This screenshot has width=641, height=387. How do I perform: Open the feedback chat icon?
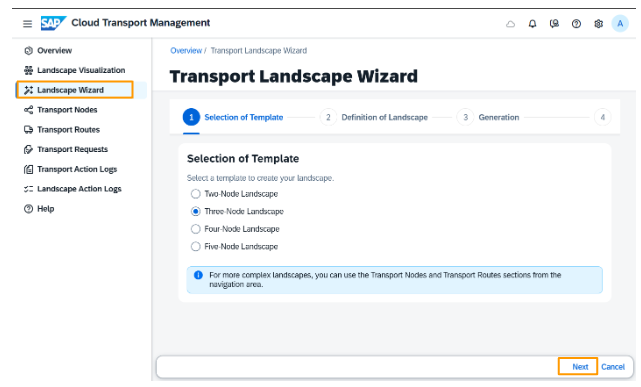554,24
